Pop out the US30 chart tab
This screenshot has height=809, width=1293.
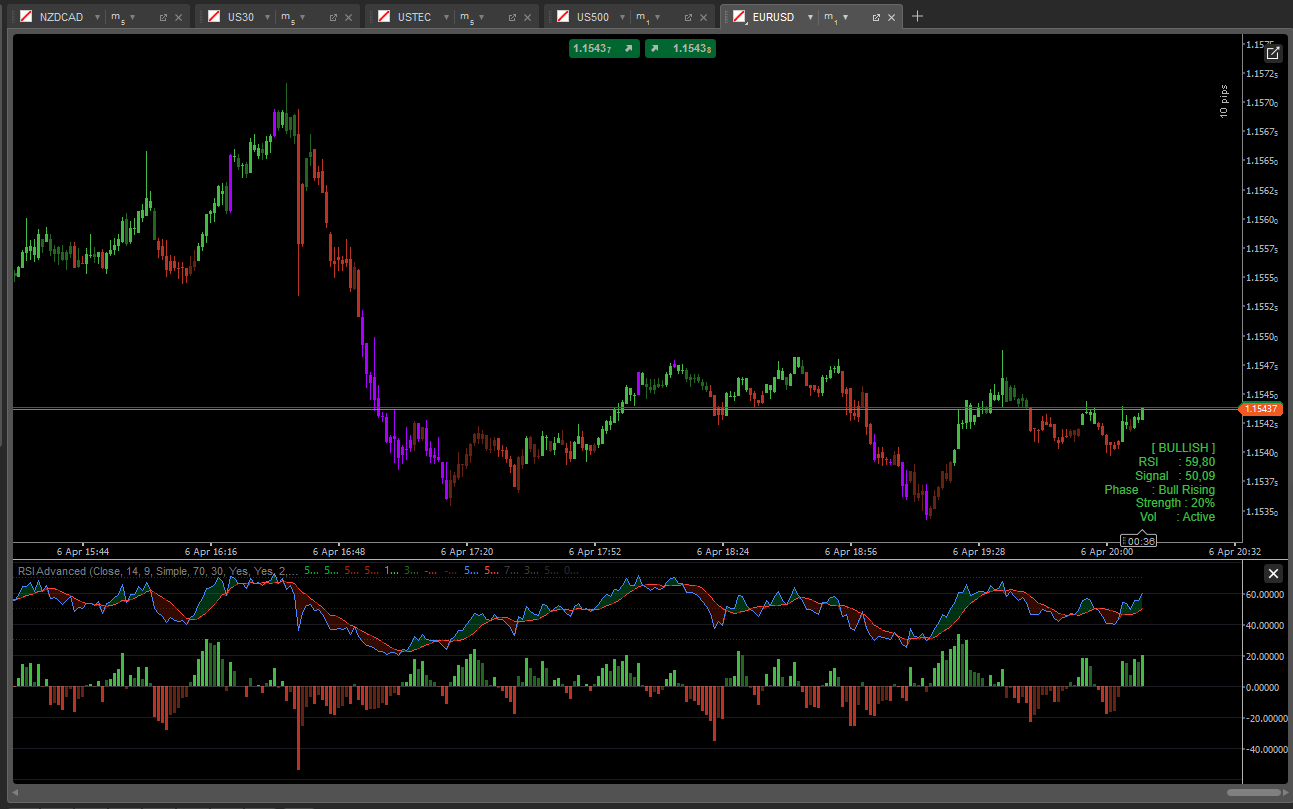click(x=333, y=17)
